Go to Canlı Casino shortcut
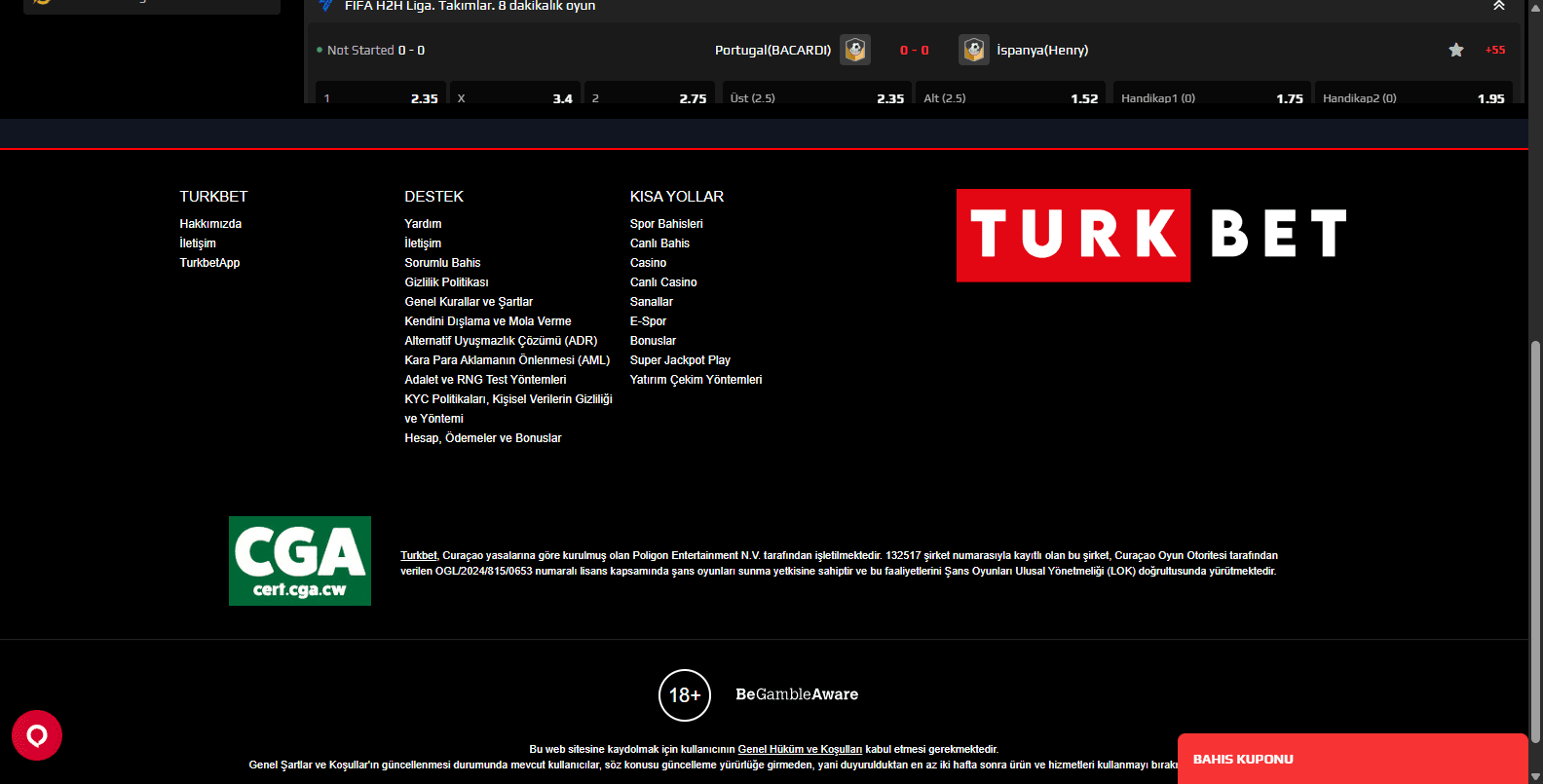The image size is (1543, 784). coord(663,282)
